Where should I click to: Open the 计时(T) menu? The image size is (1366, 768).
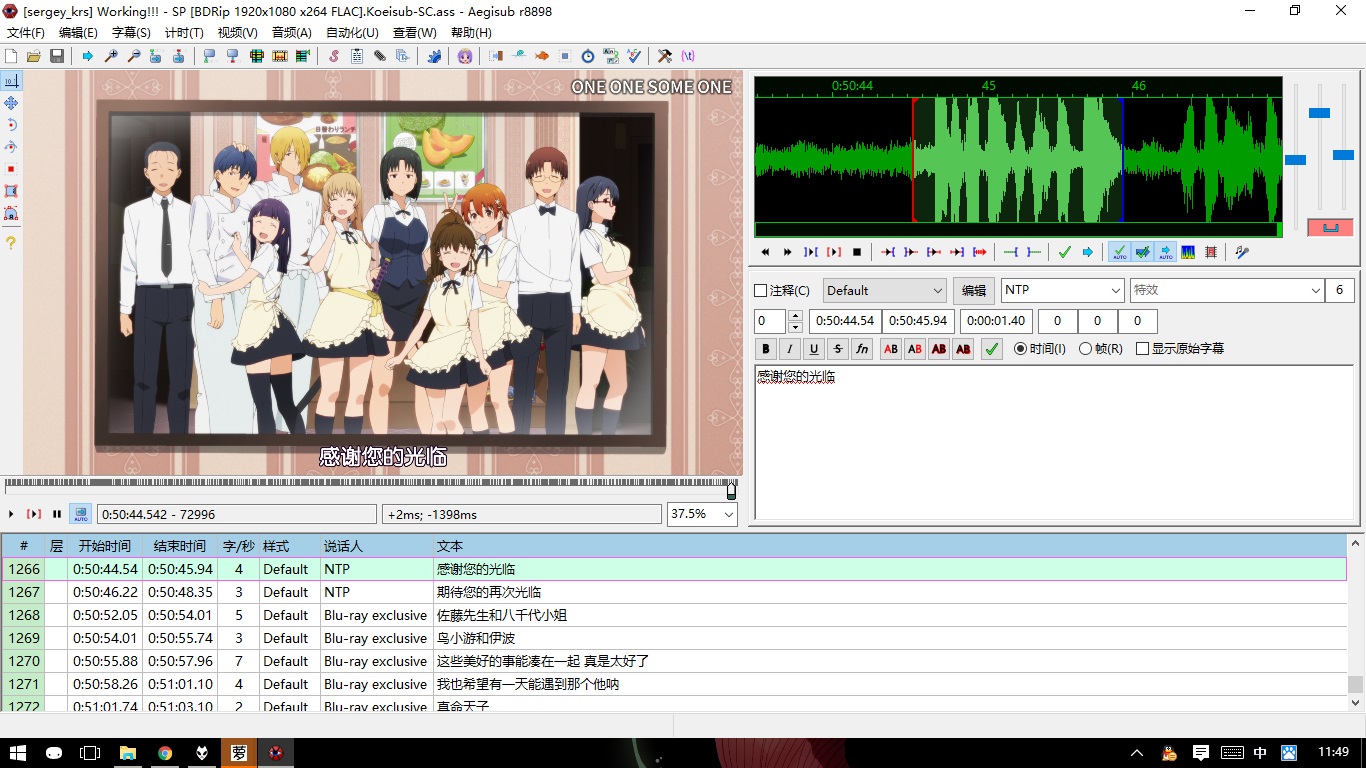point(184,33)
